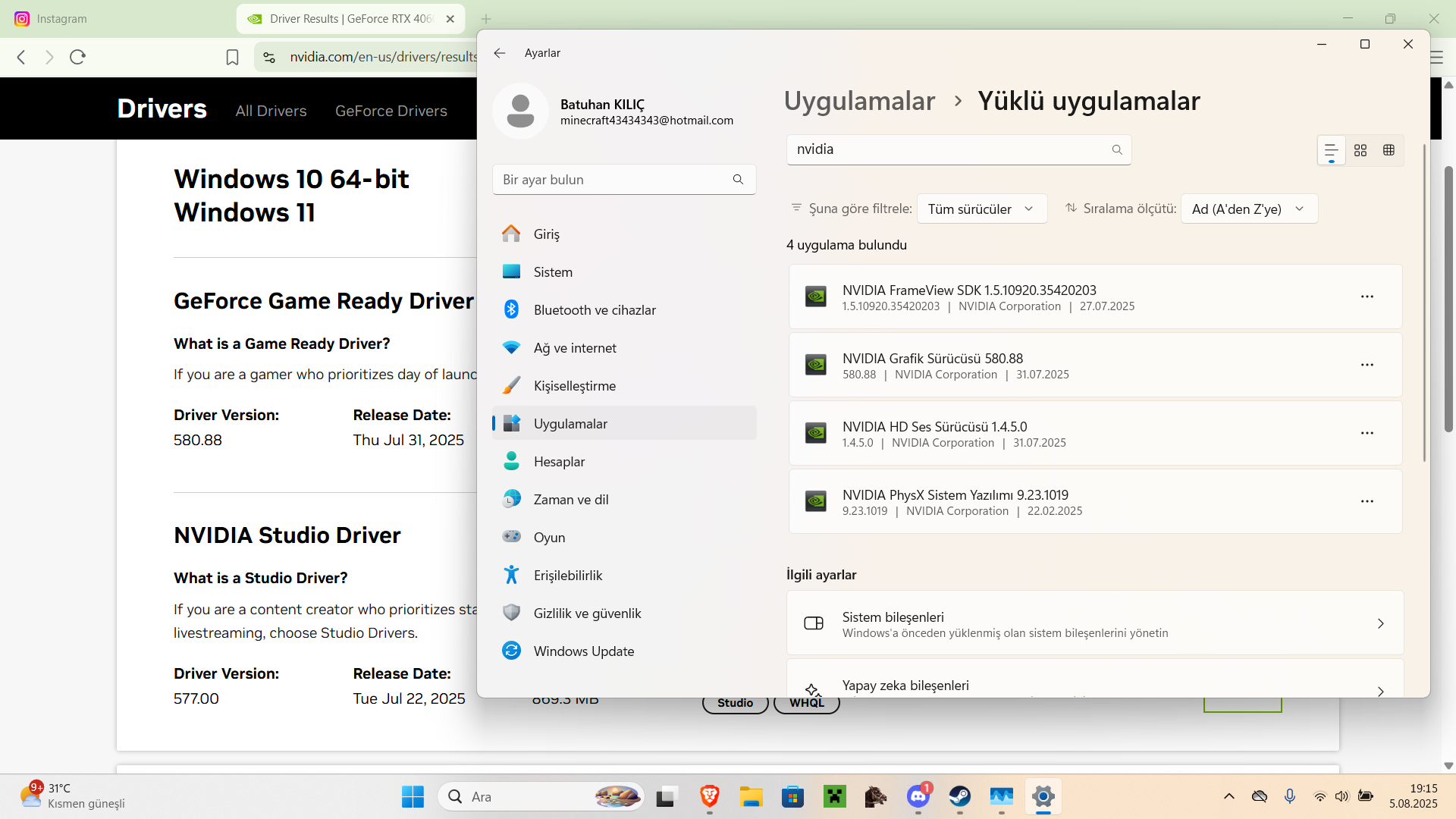Image resolution: width=1456 pixels, height=819 pixels.
Task: Open the Ad (A'den Z'ye) sort dropdown
Action: point(1248,209)
